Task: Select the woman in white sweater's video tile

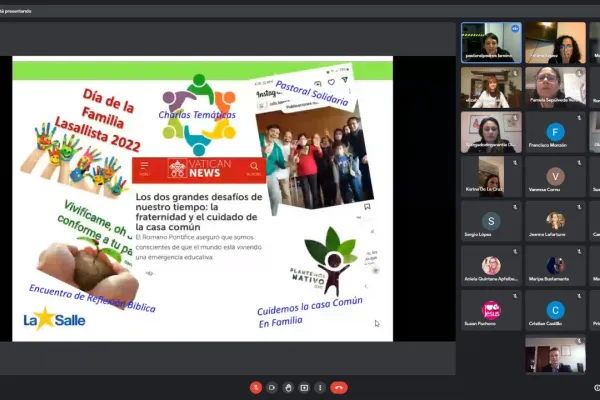Action: (491, 87)
